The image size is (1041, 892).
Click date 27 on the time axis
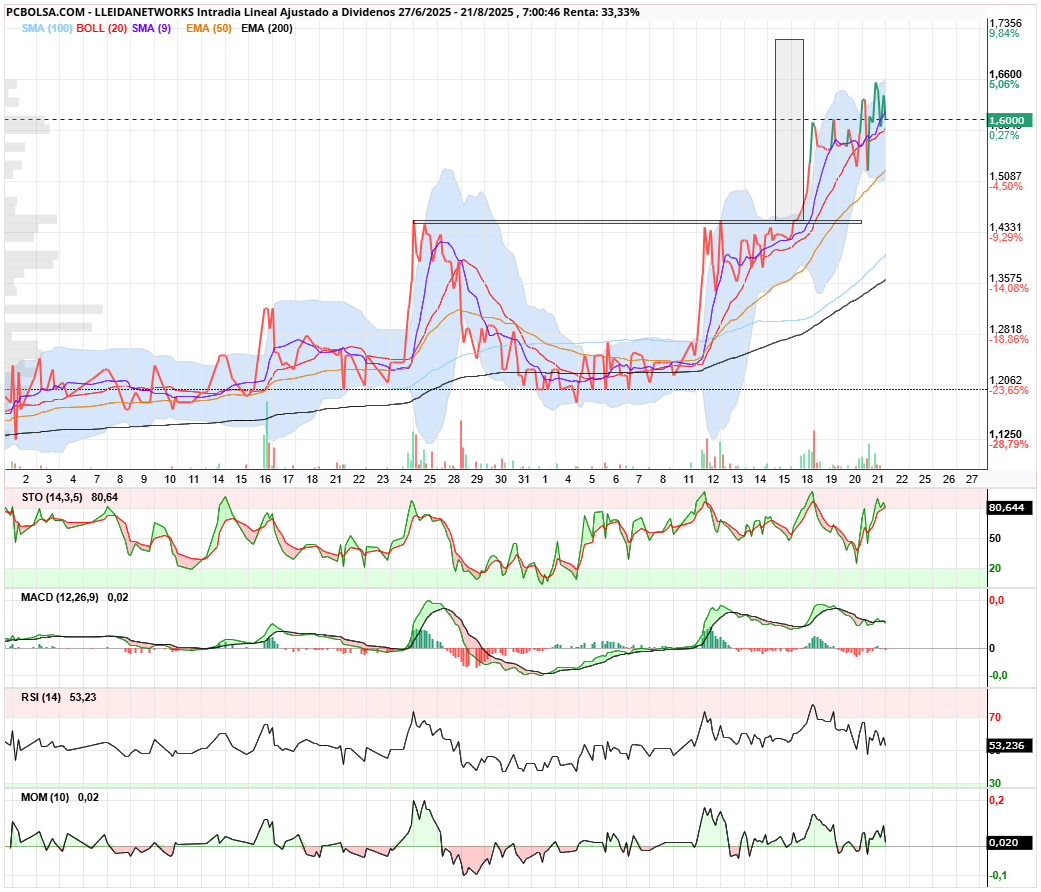coord(972,479)
